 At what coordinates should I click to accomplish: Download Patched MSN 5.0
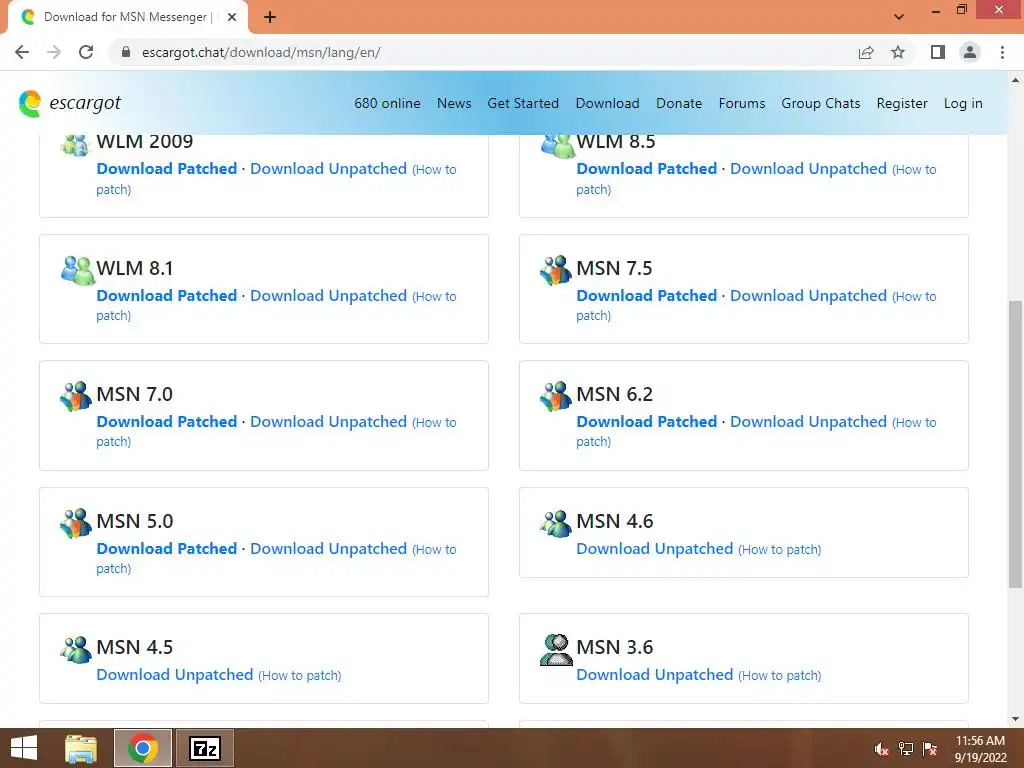pyautogui.click(x=167, y=548)
